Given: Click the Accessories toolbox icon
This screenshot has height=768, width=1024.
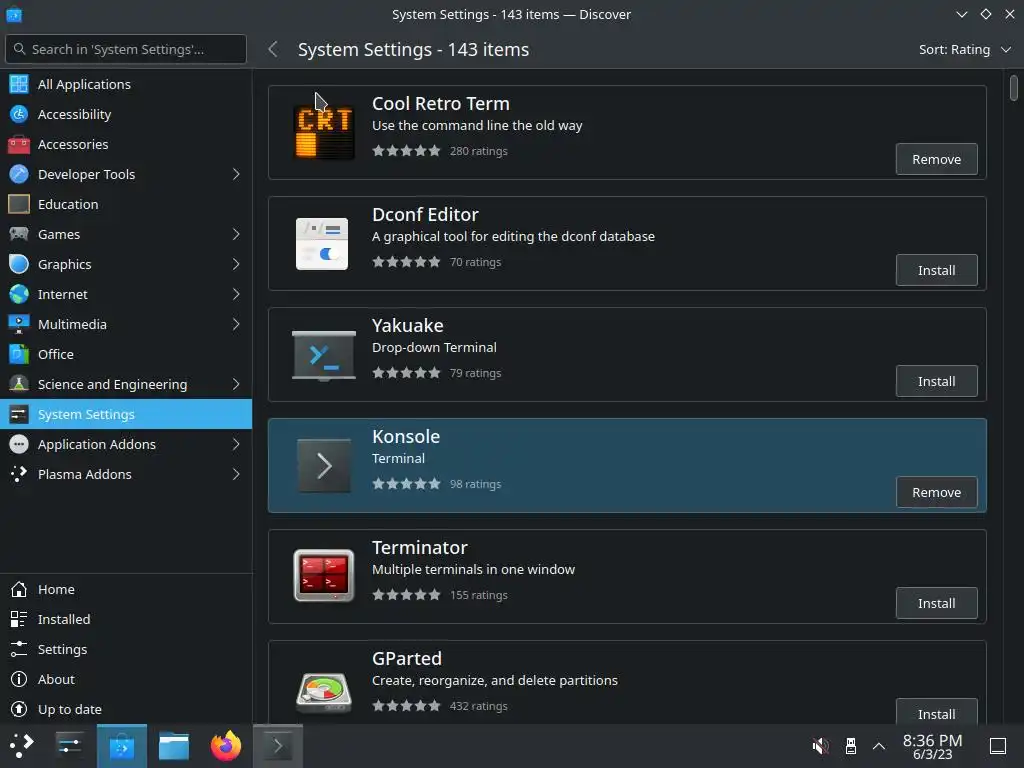Looking at the screenshot, I should (x=19, y=144).
